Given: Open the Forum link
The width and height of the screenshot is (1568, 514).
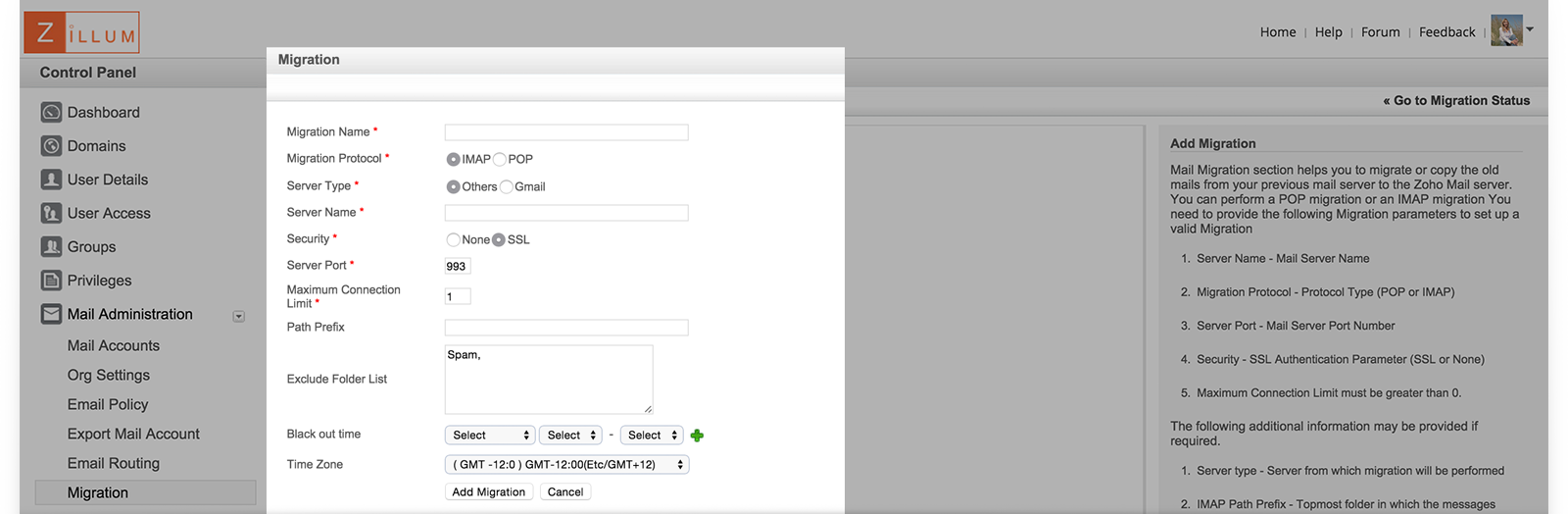Looking at the screenshot, I should tap(1380, 32).
